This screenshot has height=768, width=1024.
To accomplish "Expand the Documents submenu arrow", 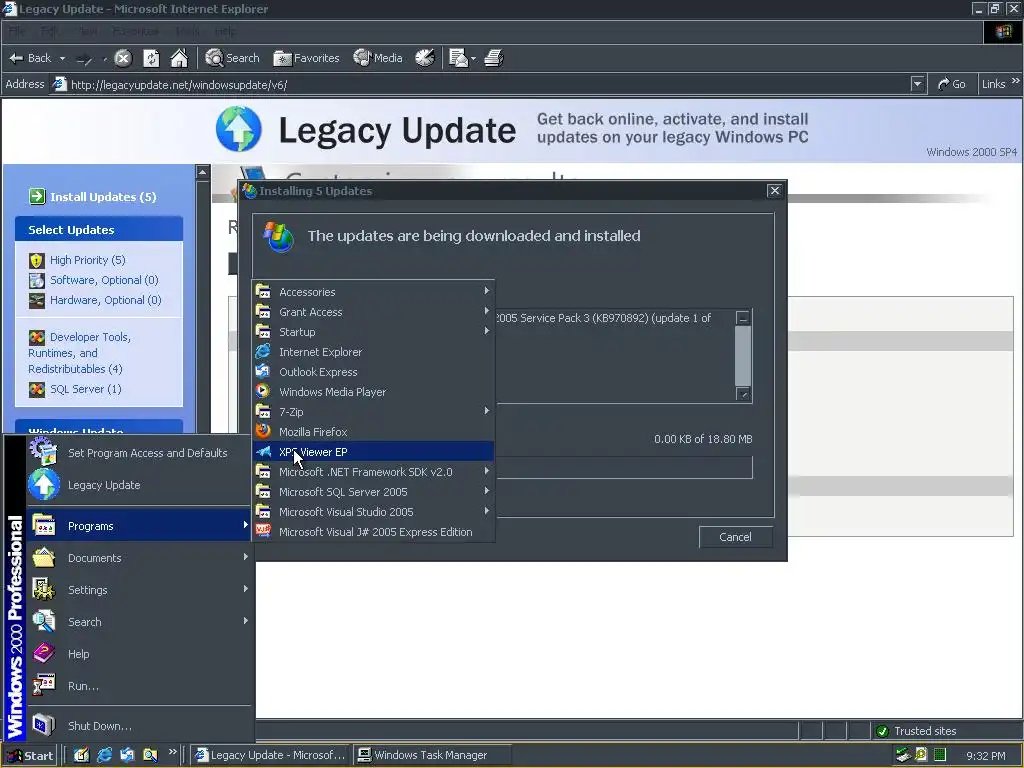I will click(x=246, y=556).
